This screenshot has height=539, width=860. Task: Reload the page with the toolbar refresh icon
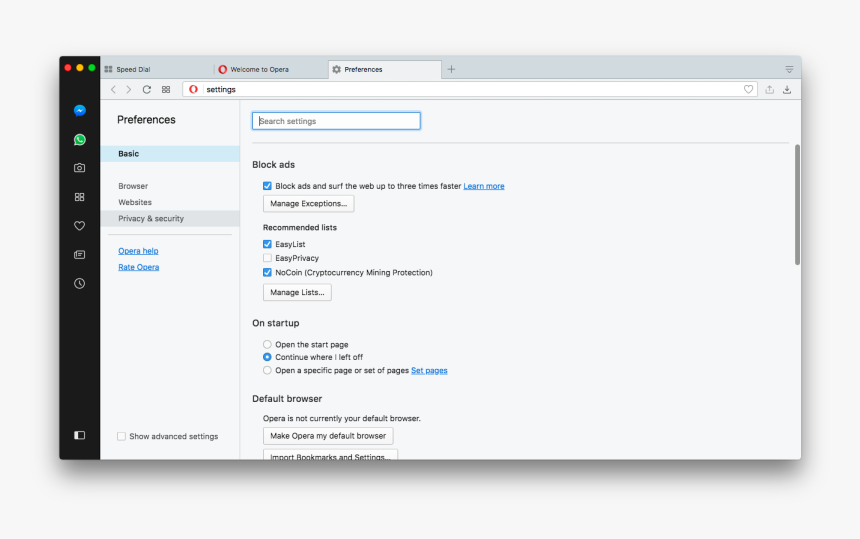147,90
